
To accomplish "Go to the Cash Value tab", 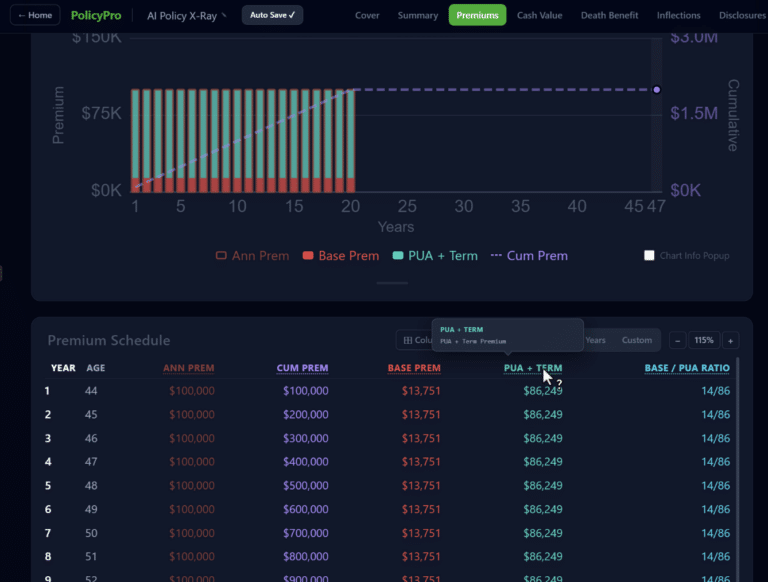I will point(539,16).
